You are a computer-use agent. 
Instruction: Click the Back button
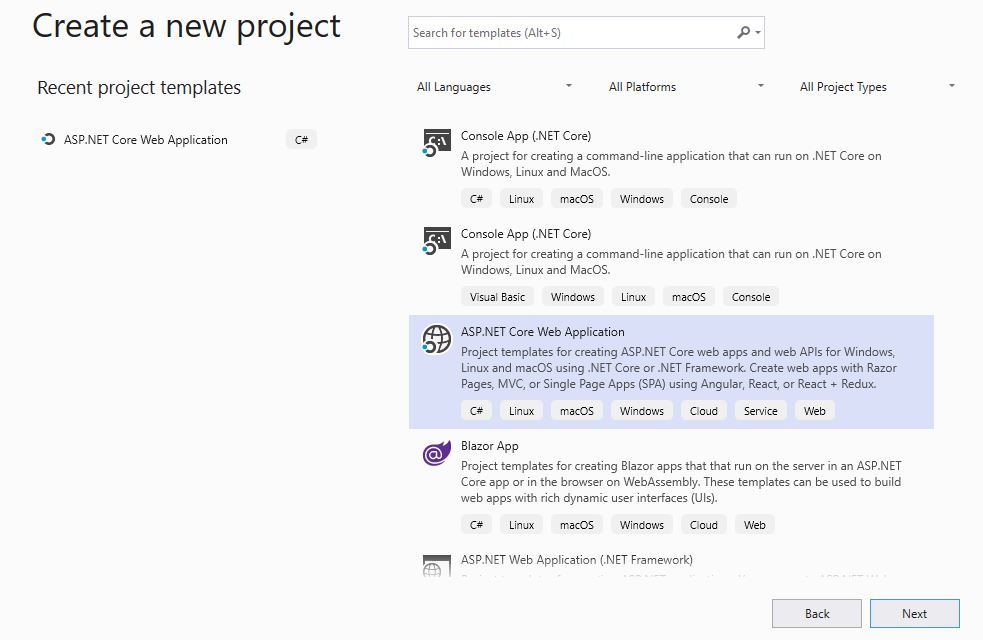816,614
